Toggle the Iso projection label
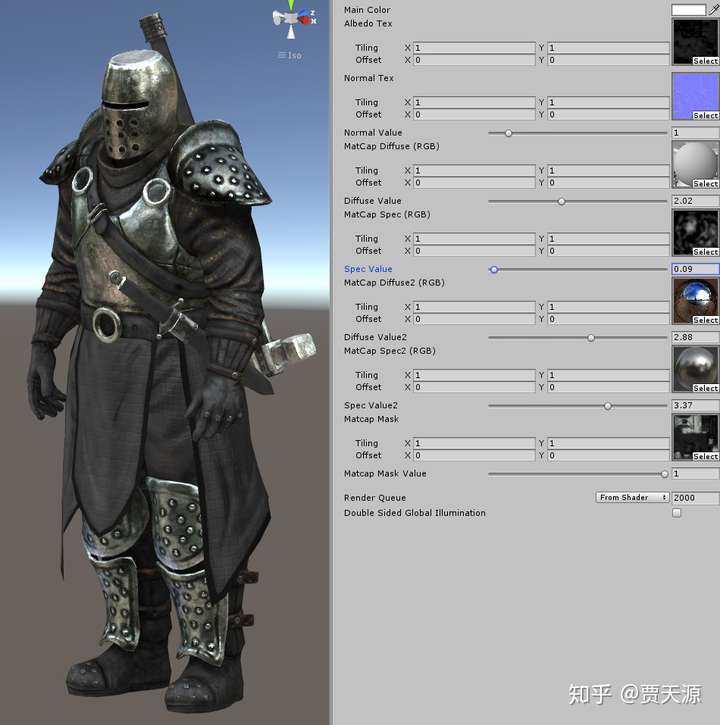Screen dimensions: 720x725 tap(290, 55)
